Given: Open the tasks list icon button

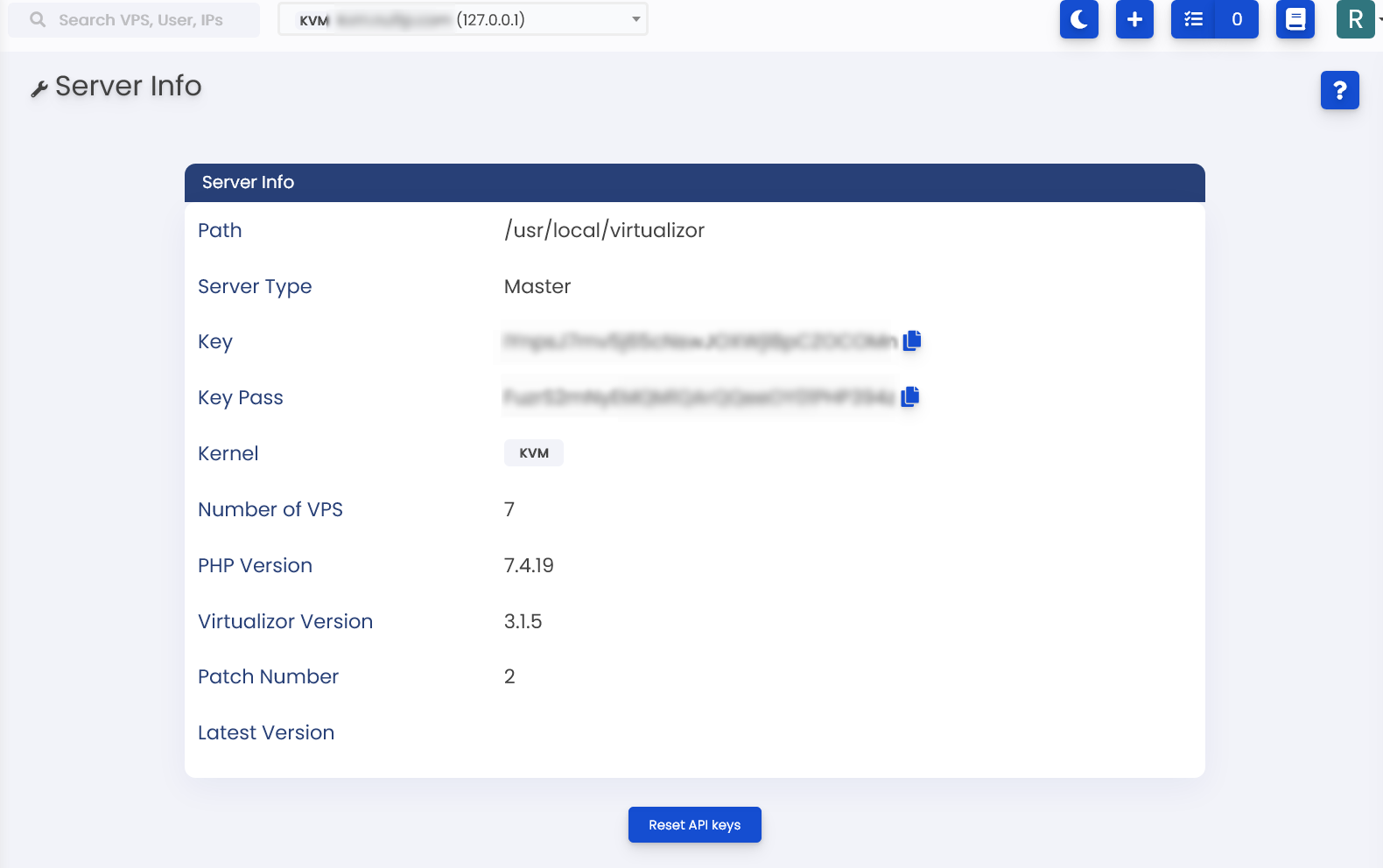Looking at the screenshot, I should [1194, 19].
